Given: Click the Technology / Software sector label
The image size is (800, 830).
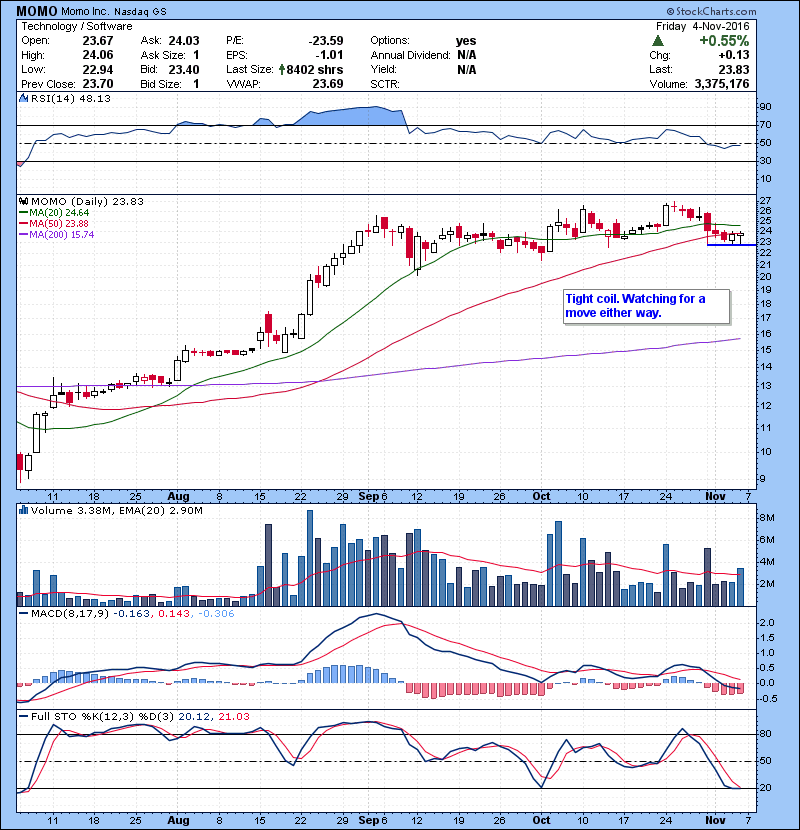Looking at the screenshot, I should coord(77,26).
